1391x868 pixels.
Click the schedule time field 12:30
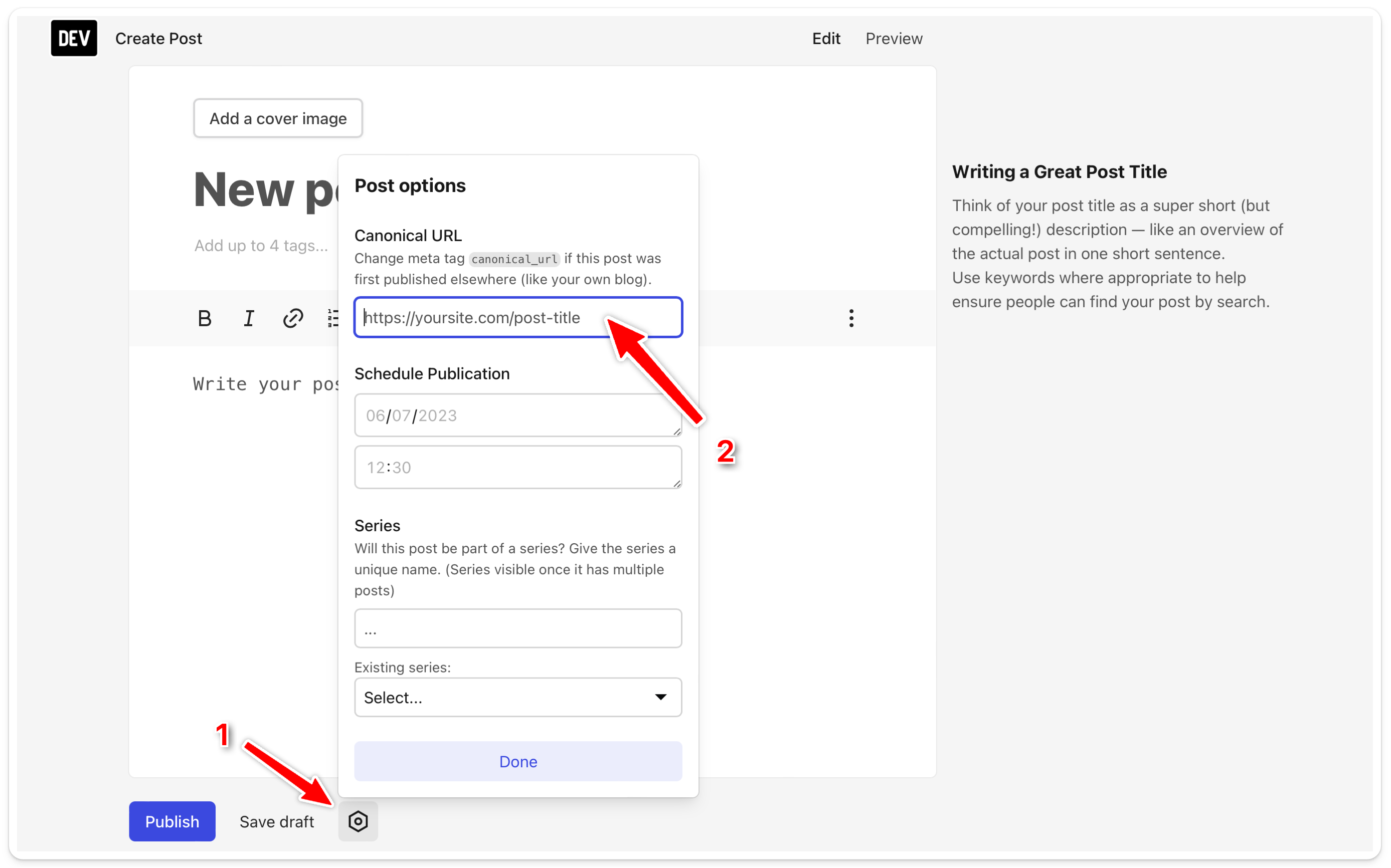pyautogui.click(x=518, y=467)
